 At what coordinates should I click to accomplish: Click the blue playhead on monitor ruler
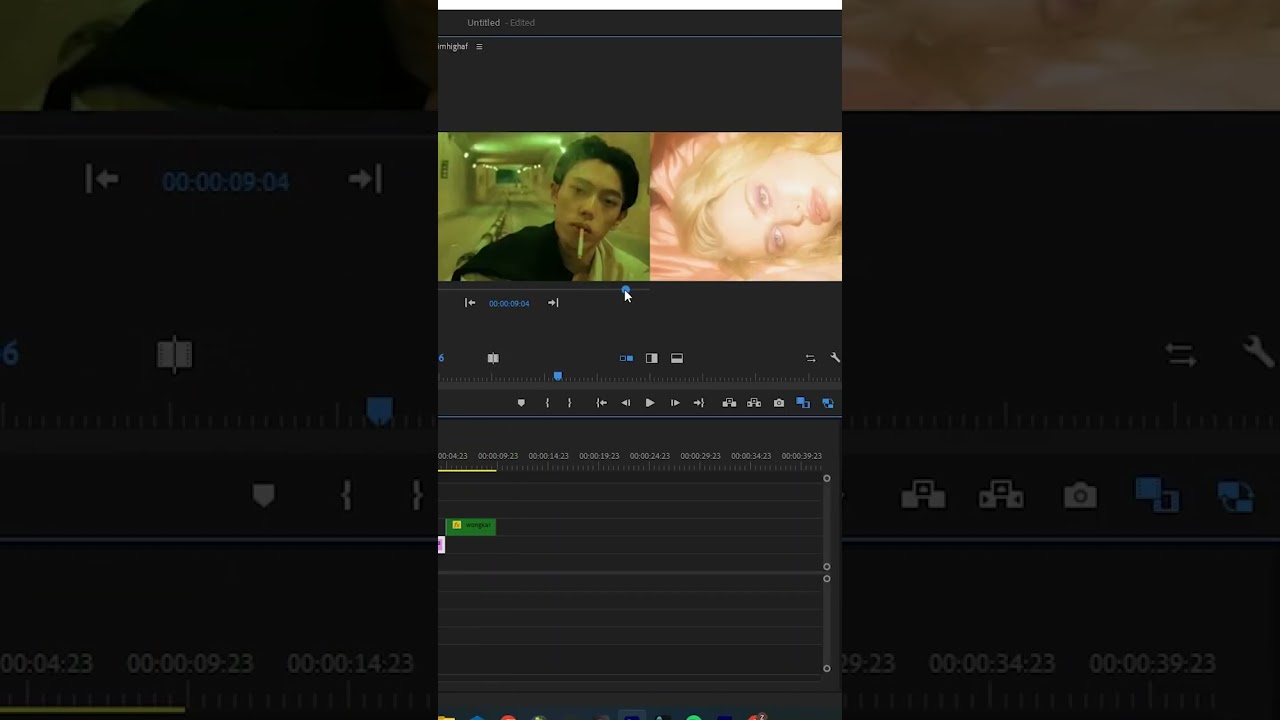558,376
